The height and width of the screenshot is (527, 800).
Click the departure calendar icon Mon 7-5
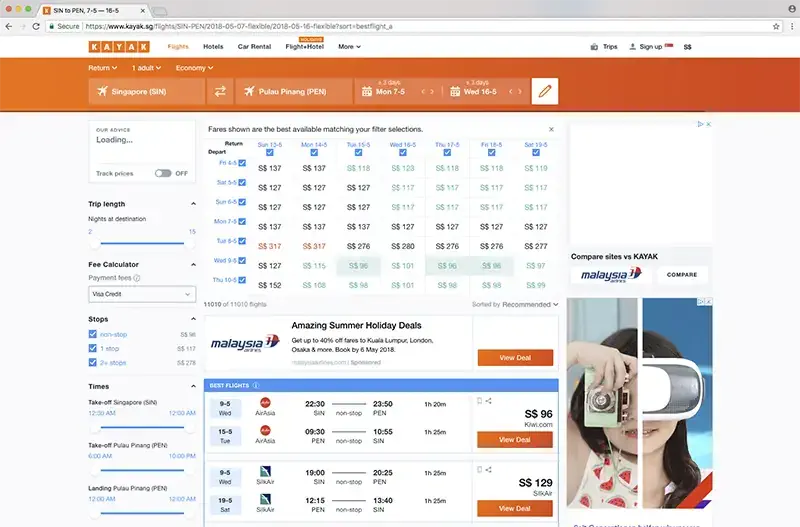(366, 92)
